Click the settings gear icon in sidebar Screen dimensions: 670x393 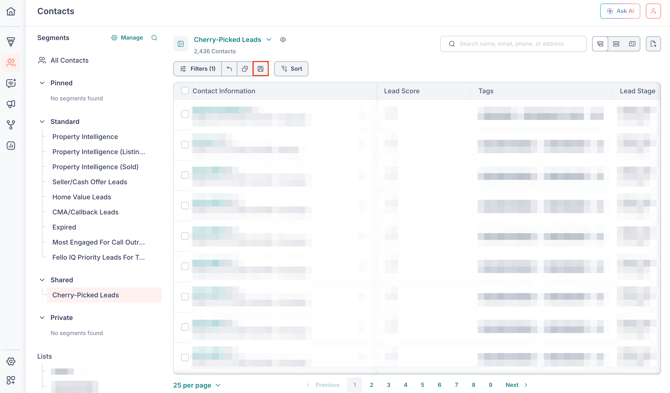[x=11, y=361]
